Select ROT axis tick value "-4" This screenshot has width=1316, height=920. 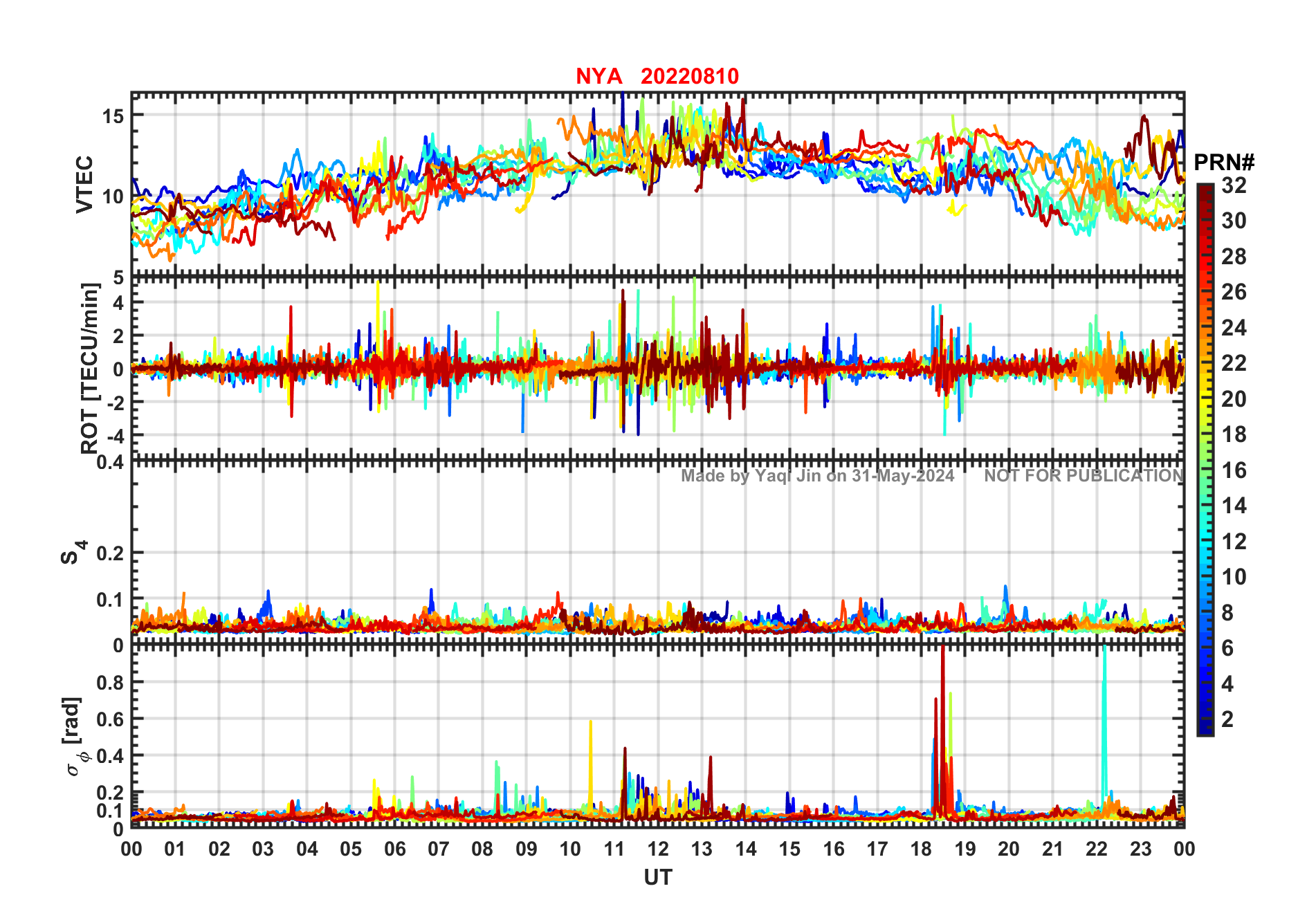[116, 436]
